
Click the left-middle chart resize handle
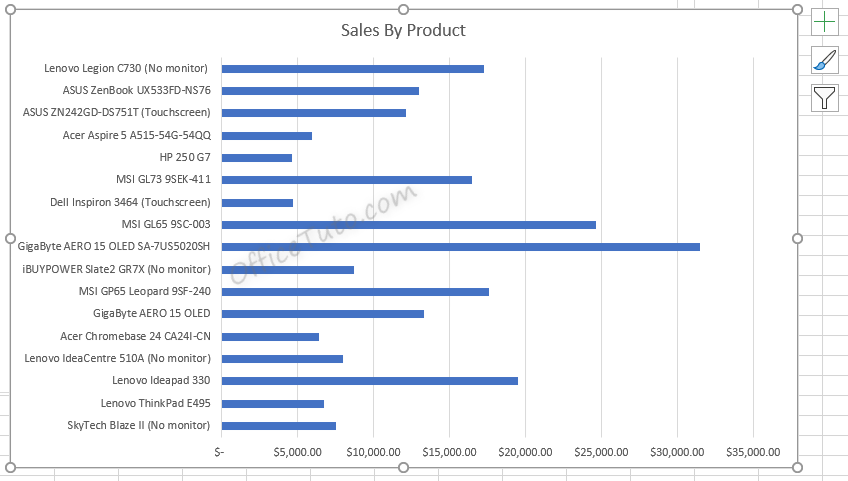(10, 239)
